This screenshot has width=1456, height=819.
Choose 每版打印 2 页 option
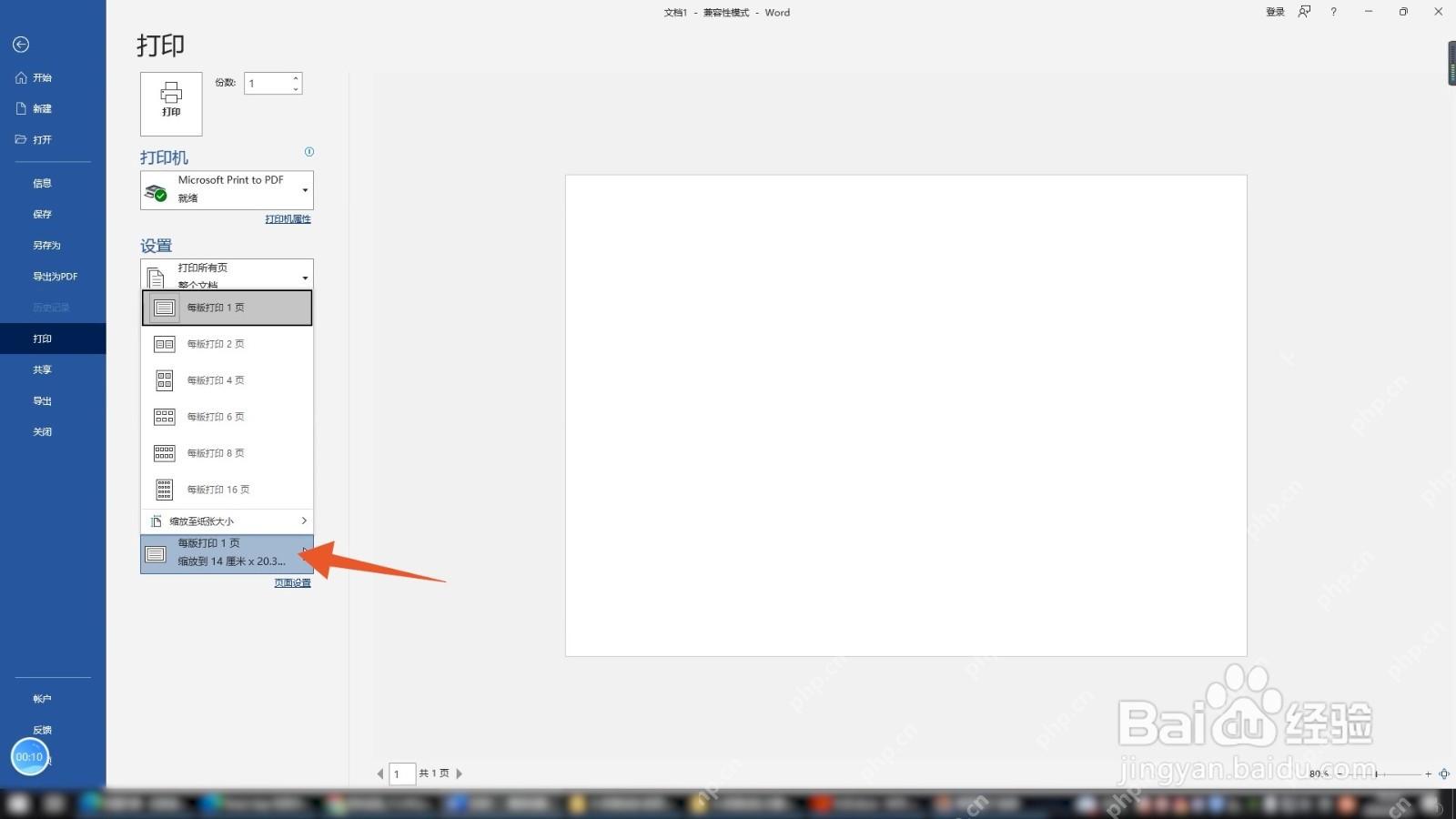[x=227, y=344]
